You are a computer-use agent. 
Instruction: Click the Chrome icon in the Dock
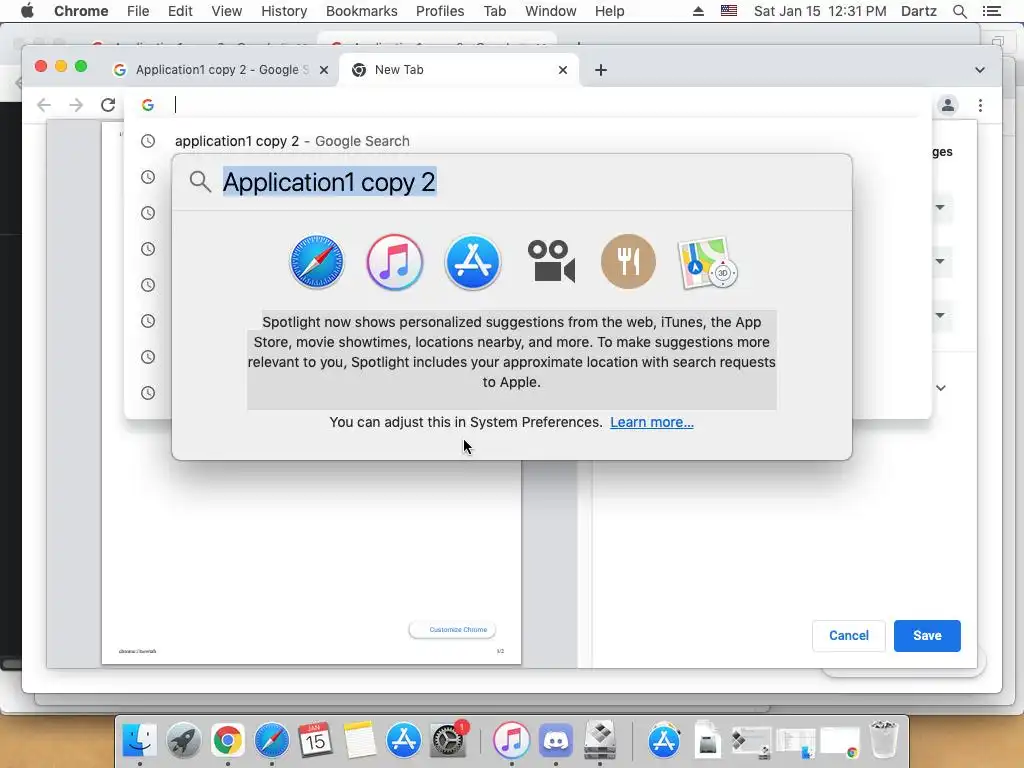coord(227,740)
